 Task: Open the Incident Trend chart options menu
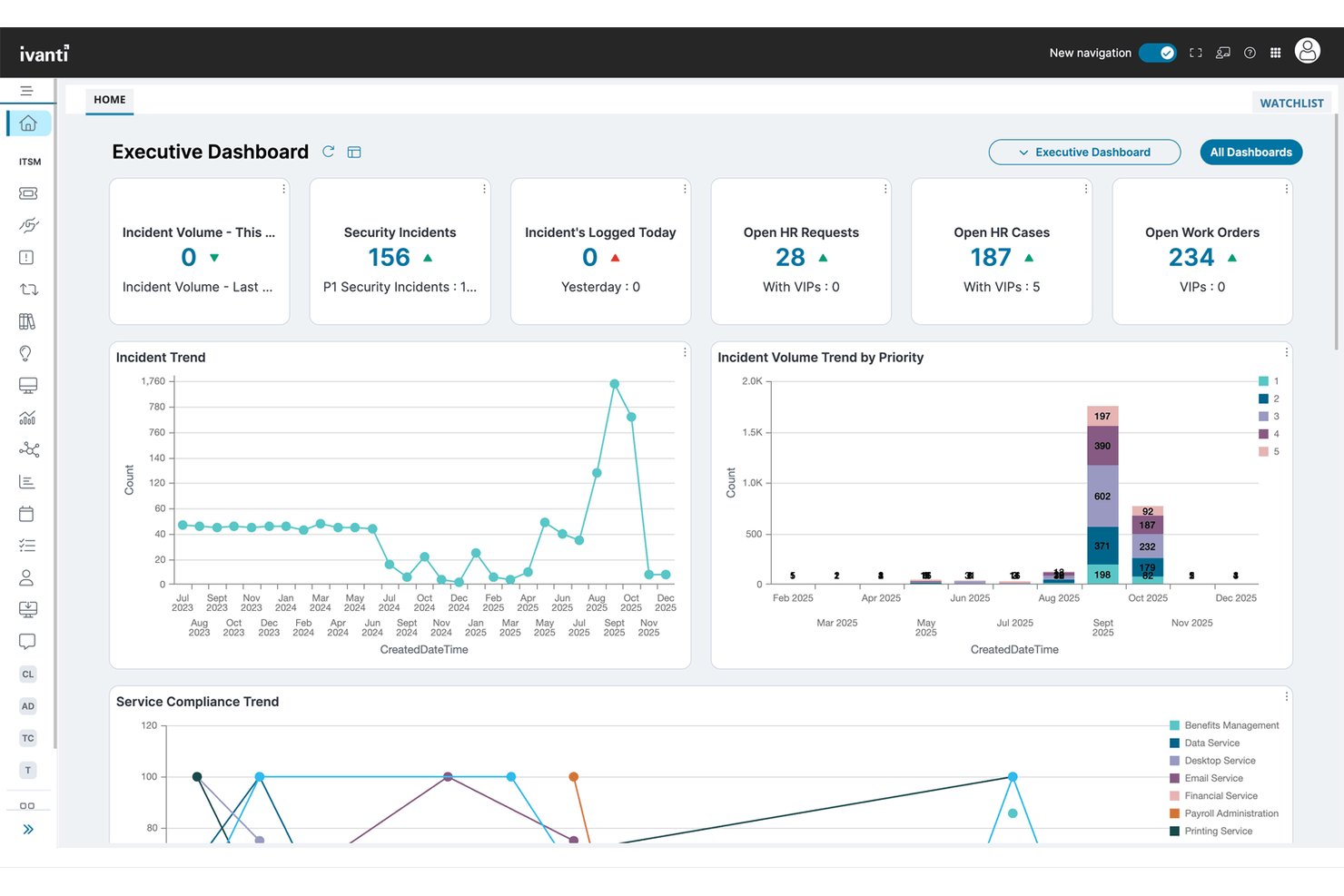coord(685,352)
